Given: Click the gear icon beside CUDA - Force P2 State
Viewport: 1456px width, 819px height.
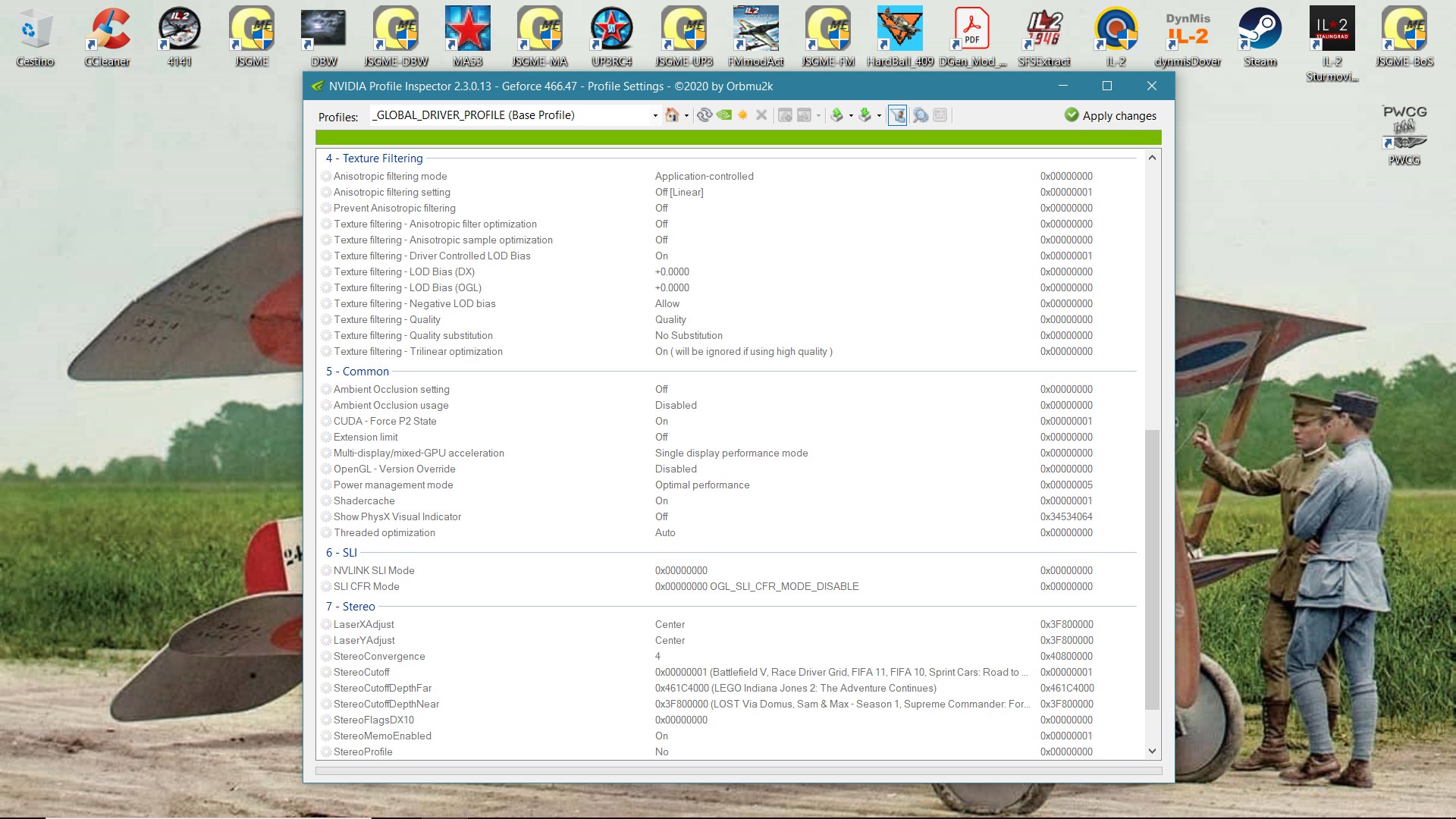Looking at the screenshot, I should click(x=326, y=421).
